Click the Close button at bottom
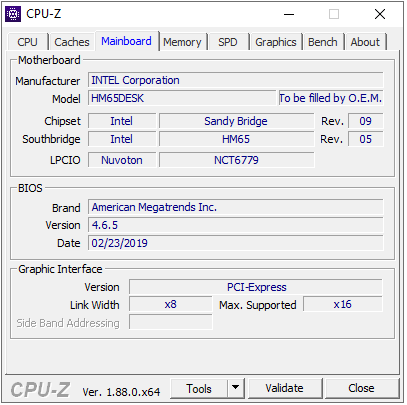This screenshot has width=407, height=405. 362,388
